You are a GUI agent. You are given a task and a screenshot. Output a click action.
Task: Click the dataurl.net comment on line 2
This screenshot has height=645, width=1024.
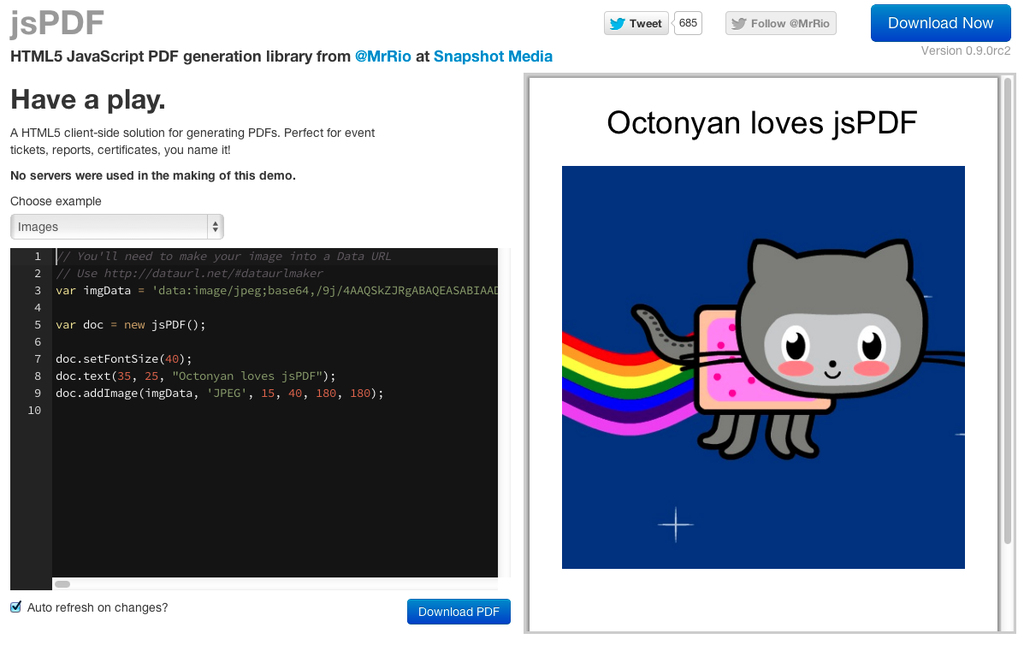[189, 274]
